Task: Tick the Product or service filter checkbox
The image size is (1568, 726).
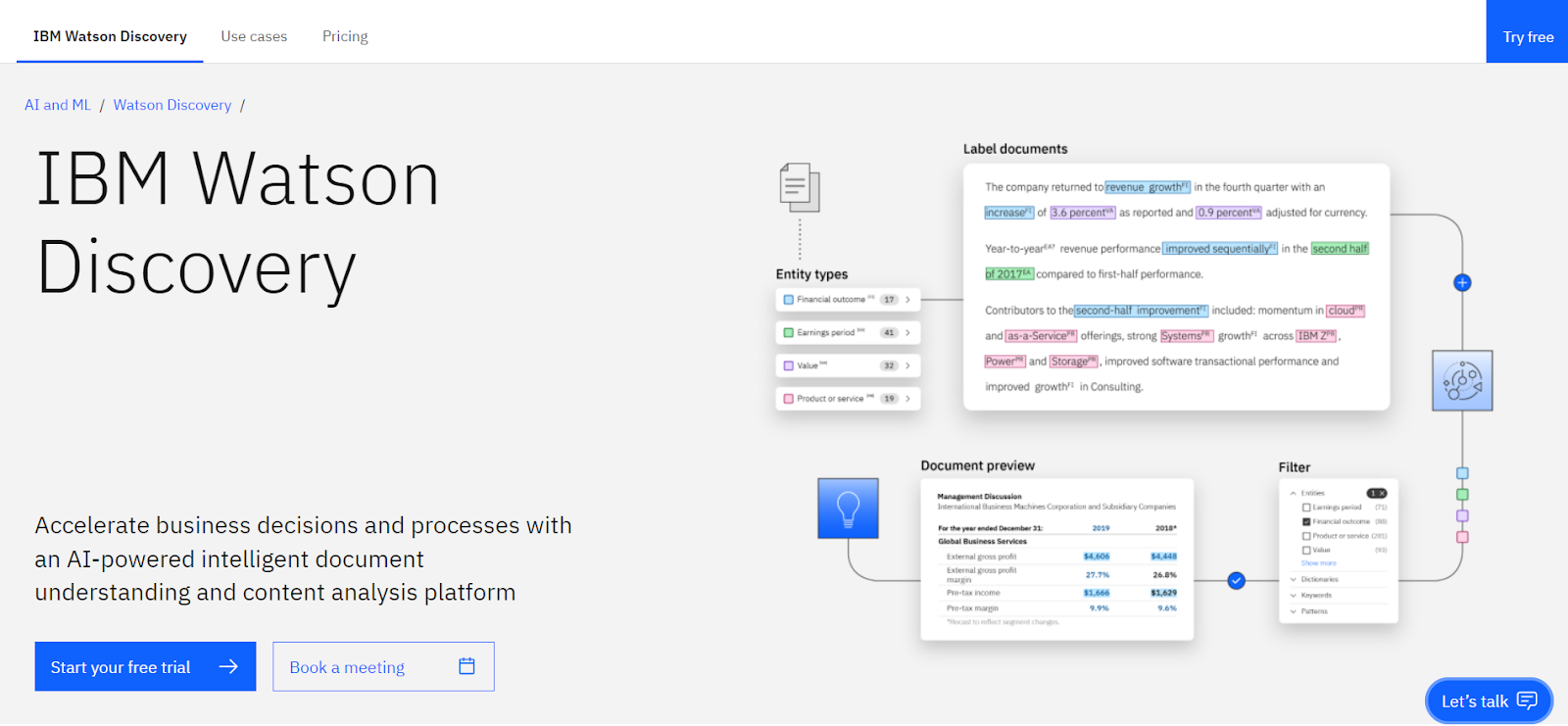Action: pos(1306,536)
